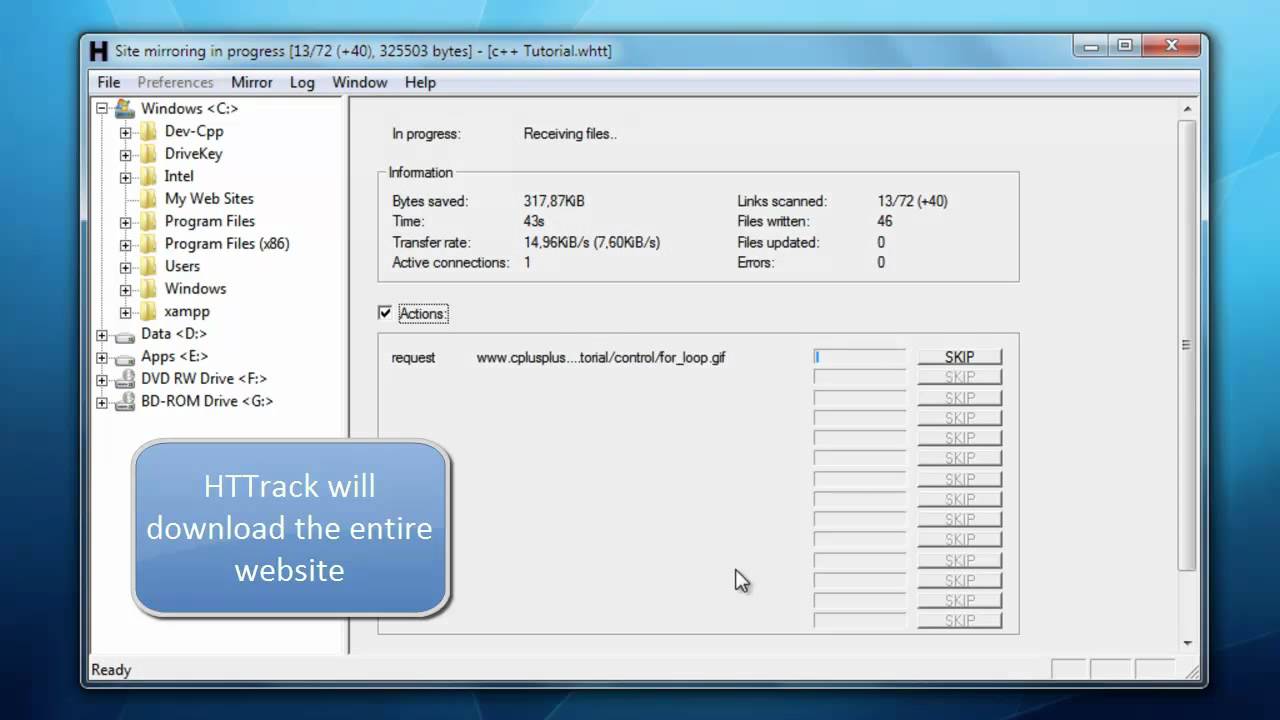Expand the Data D: drive node
Image resolution: width=1280 pixels, height=720 pixels.
101,335
